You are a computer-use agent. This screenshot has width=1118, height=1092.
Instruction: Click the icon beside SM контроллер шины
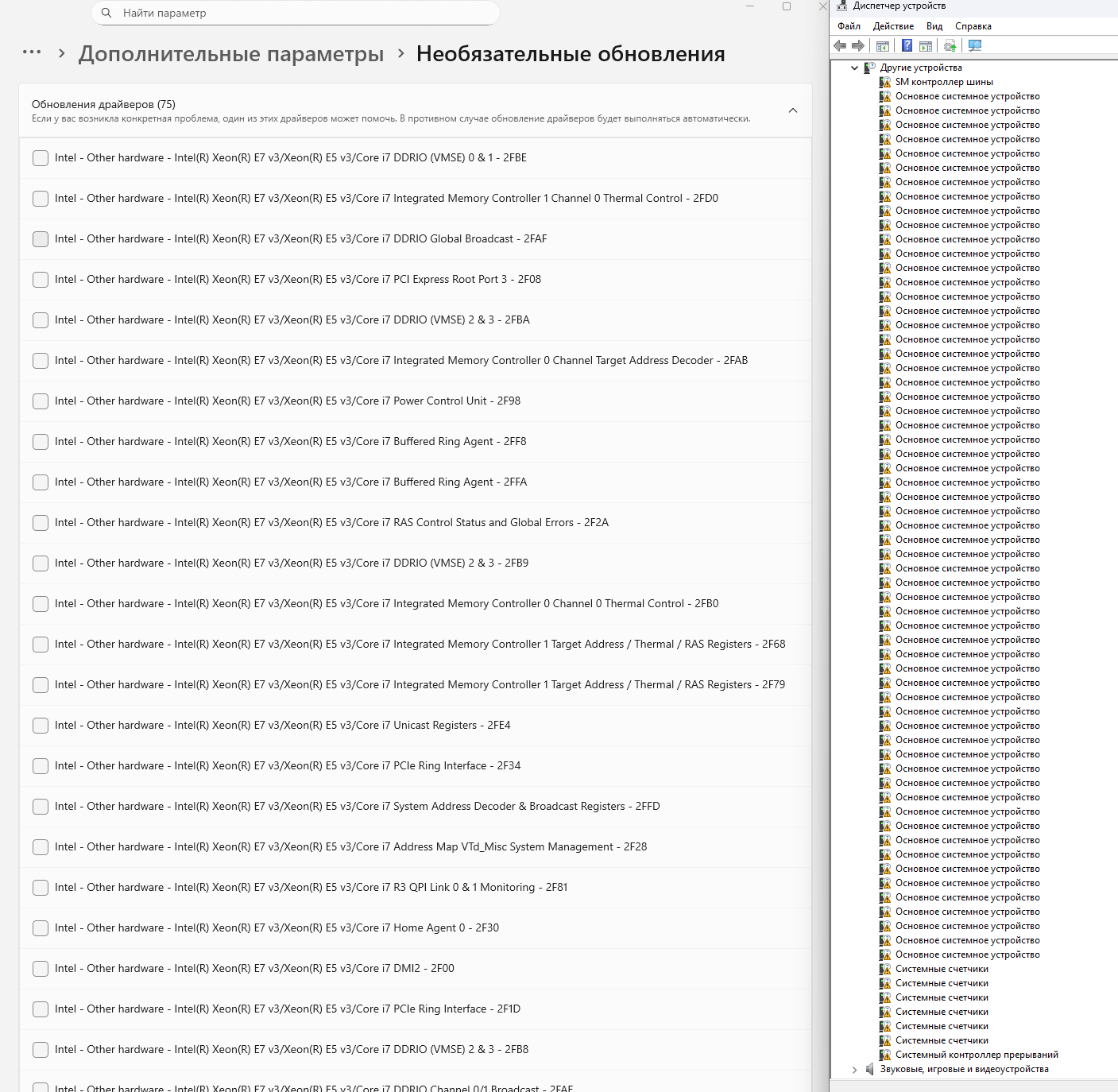coord(885,82)
